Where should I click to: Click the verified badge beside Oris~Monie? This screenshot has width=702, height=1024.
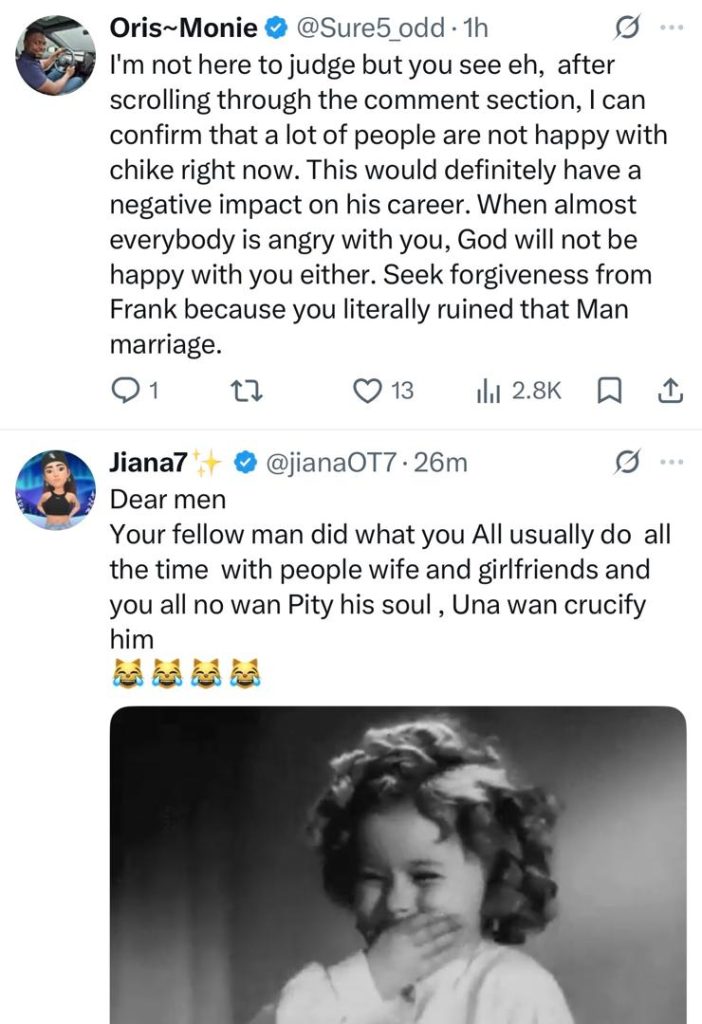(276, 27)
